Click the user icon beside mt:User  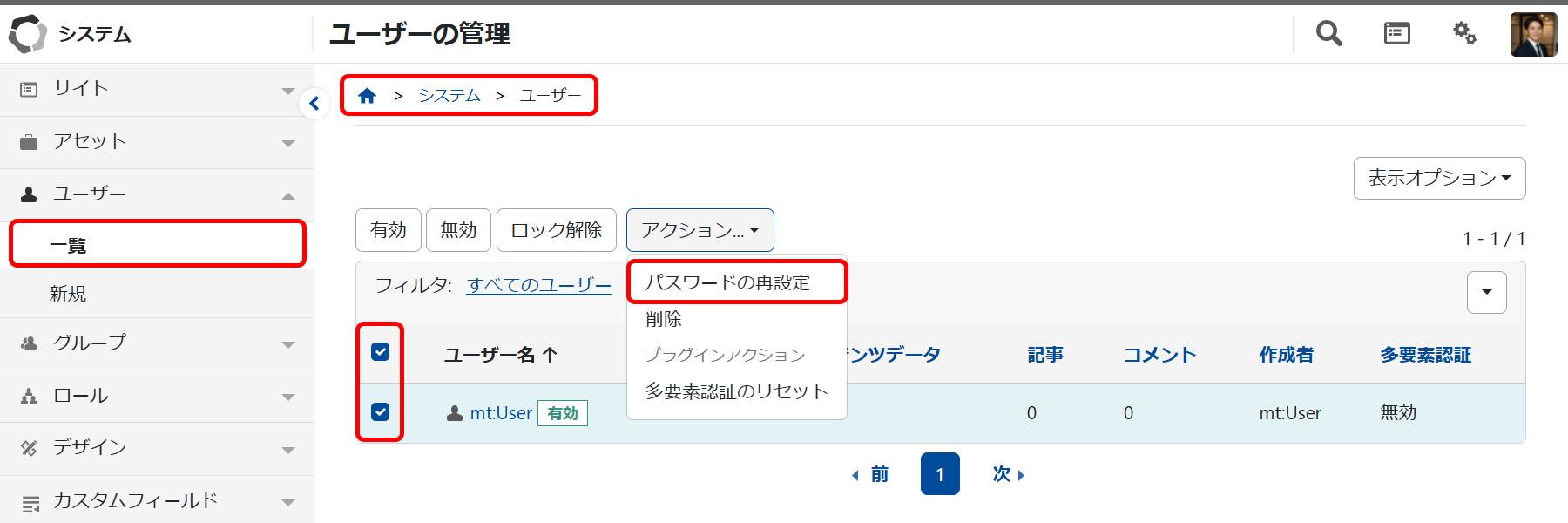pos(454,413)
